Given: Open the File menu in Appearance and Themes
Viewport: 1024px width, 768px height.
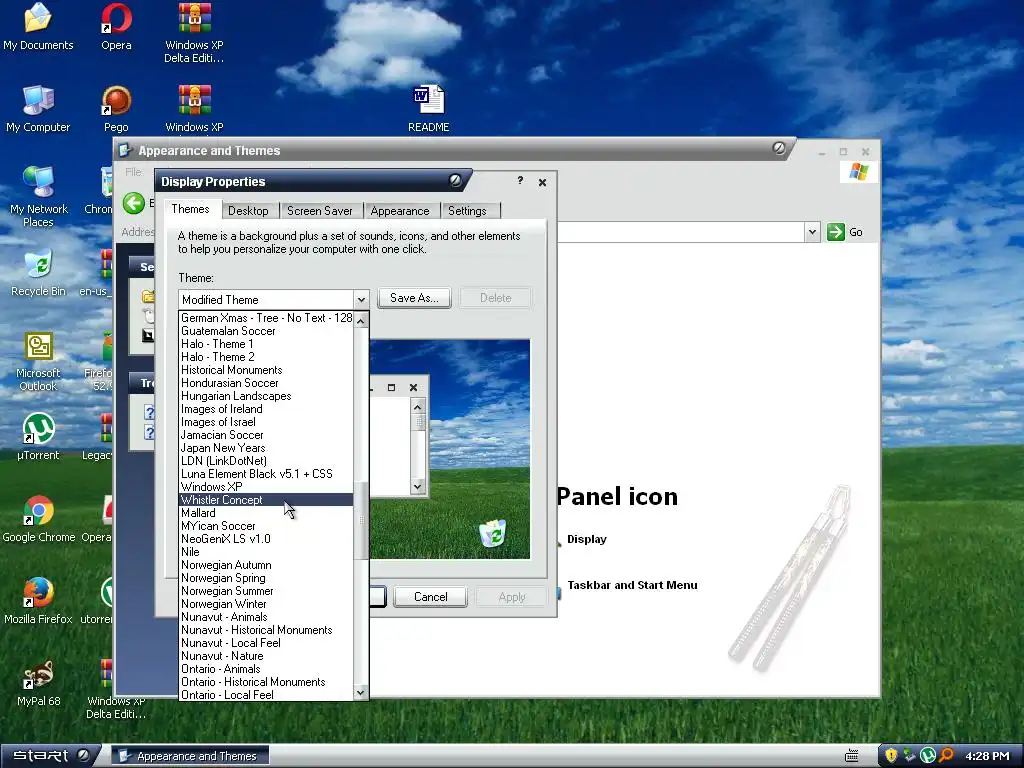Looking at the screenshot, I should pos(133,172).
